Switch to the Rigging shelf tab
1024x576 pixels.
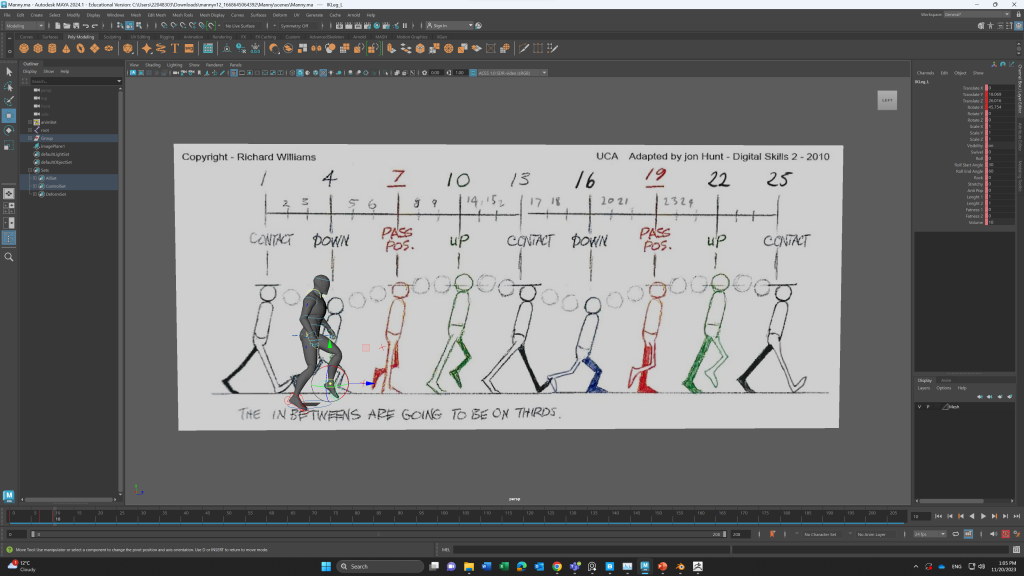(166, 36)
